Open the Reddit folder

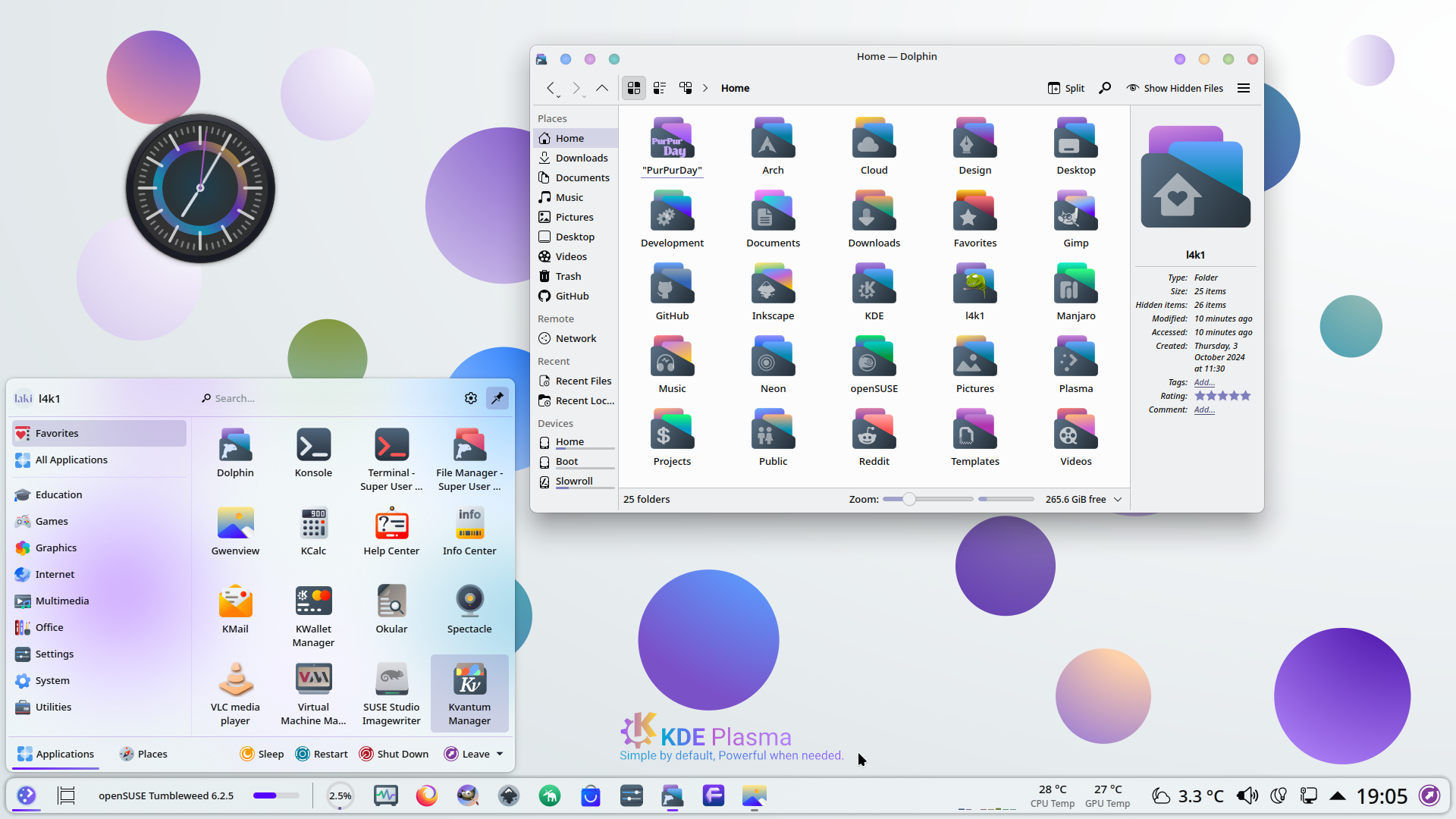(x=874, y=438)
